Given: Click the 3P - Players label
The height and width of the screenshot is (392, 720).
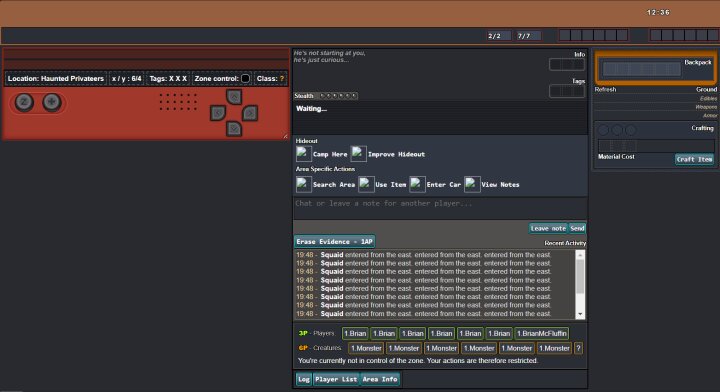Looking at the screenshot, I should pos(316,333).
